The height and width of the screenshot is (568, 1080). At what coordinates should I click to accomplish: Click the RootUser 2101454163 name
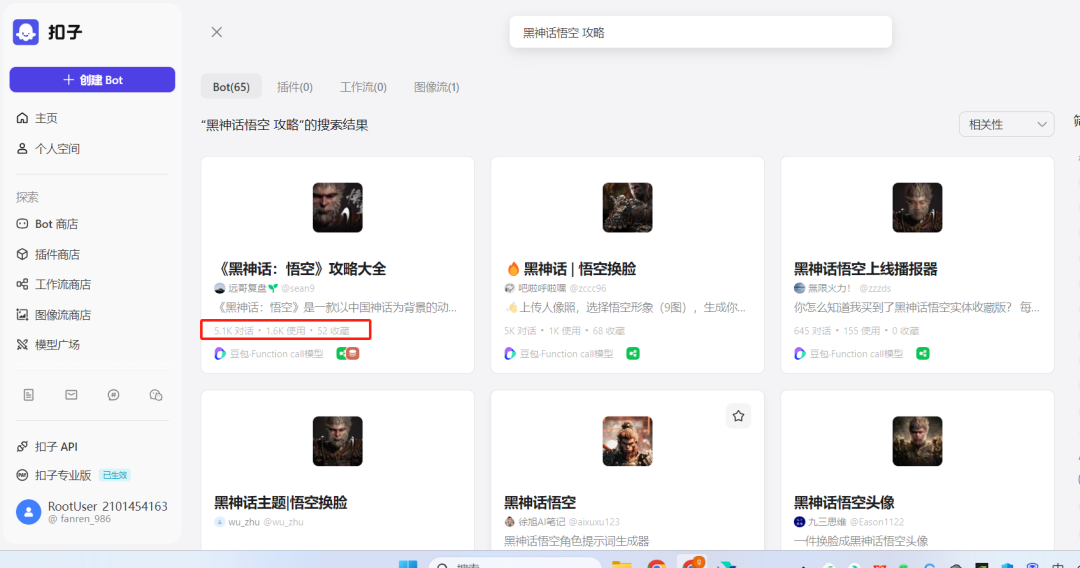[x=107, y=507]
